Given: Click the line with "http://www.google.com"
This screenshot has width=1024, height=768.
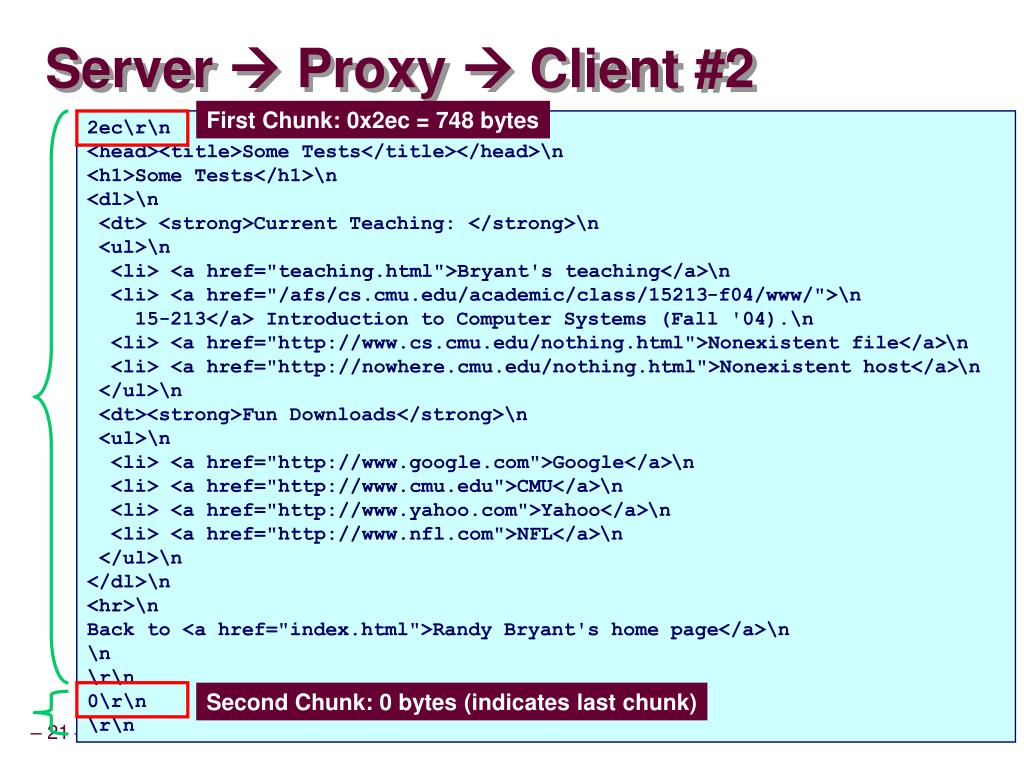Looking at the screenshot, I should [402, 462].
